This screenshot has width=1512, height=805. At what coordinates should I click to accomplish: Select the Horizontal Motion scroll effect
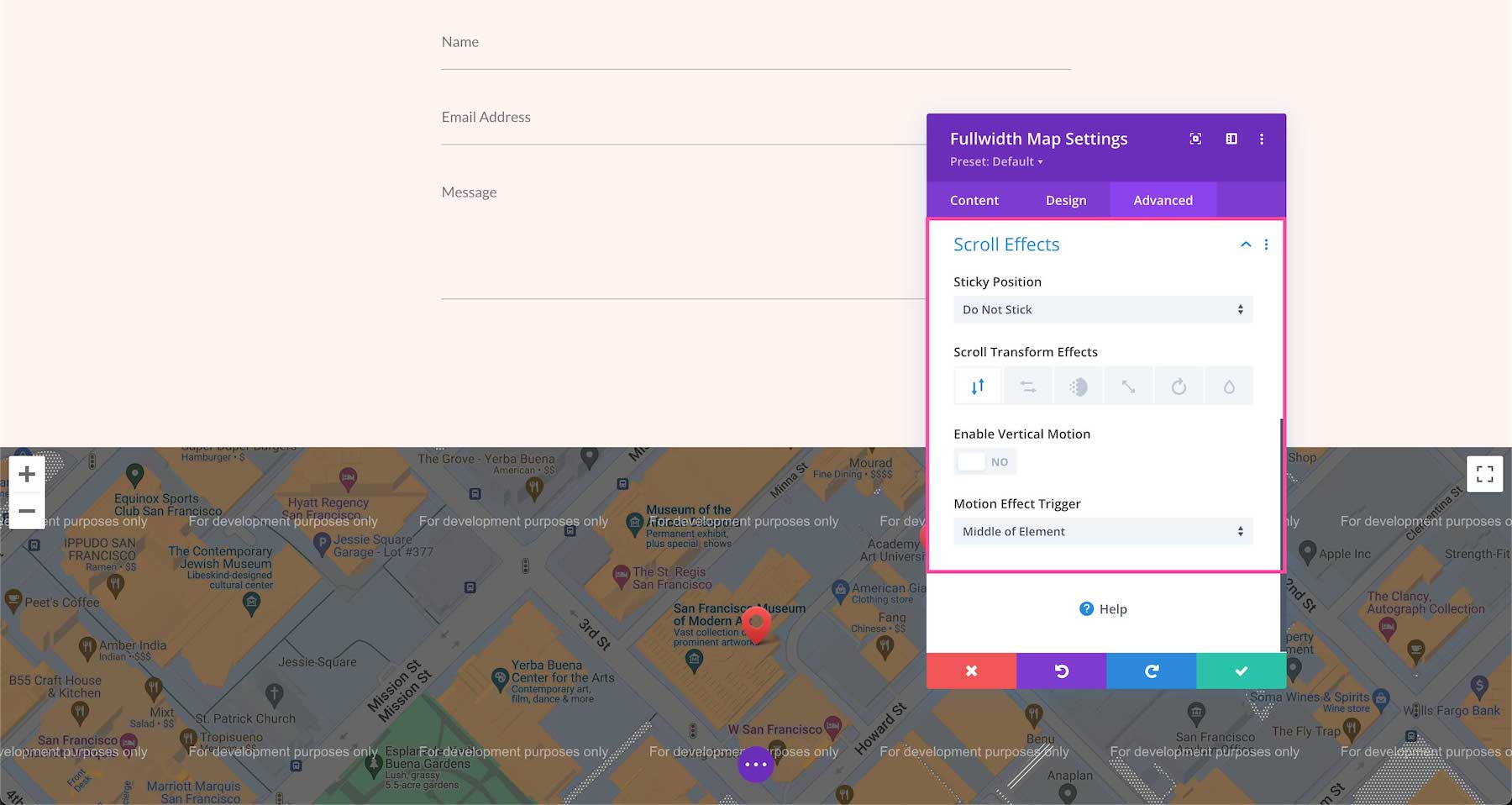(1027, 385)
